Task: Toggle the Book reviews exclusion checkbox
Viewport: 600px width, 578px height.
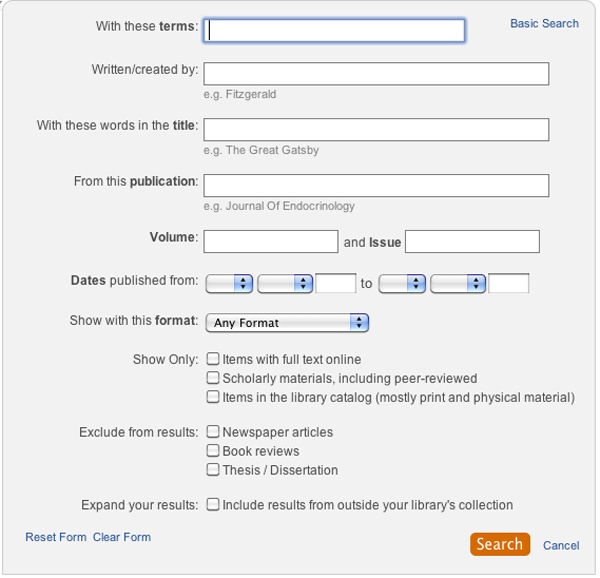Action: [x=213, y=451]
